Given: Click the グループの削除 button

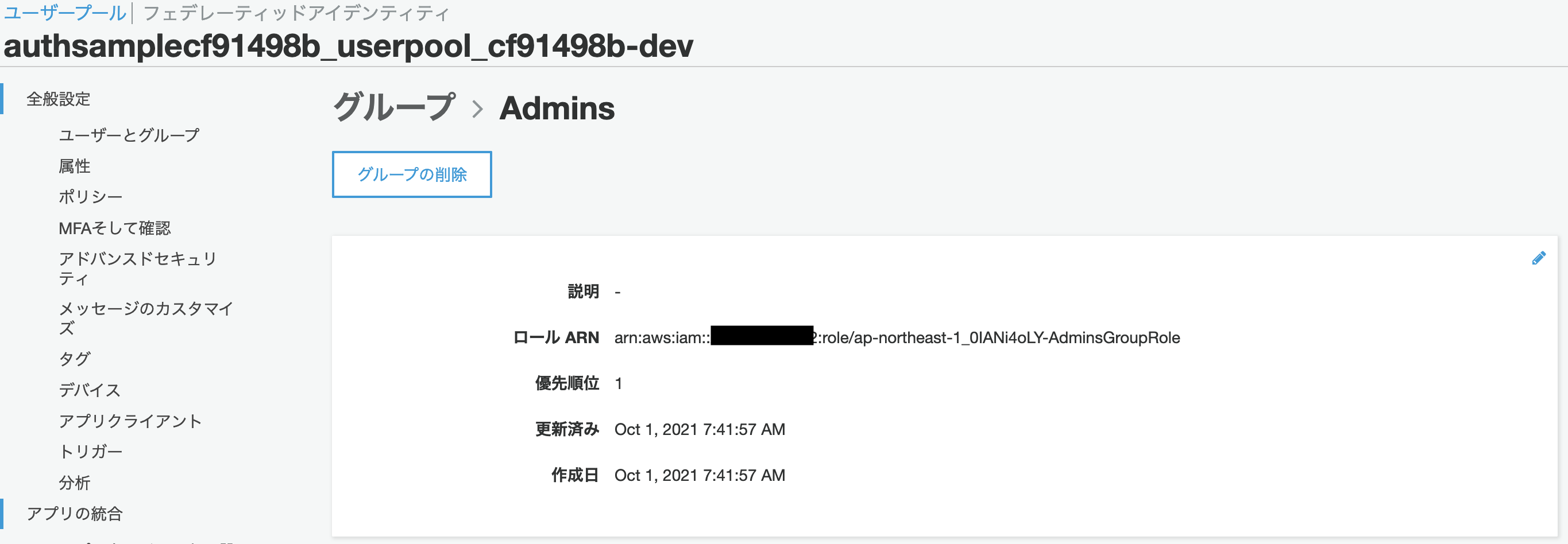Looking at the screenshot, I should (x=411, y=174).
